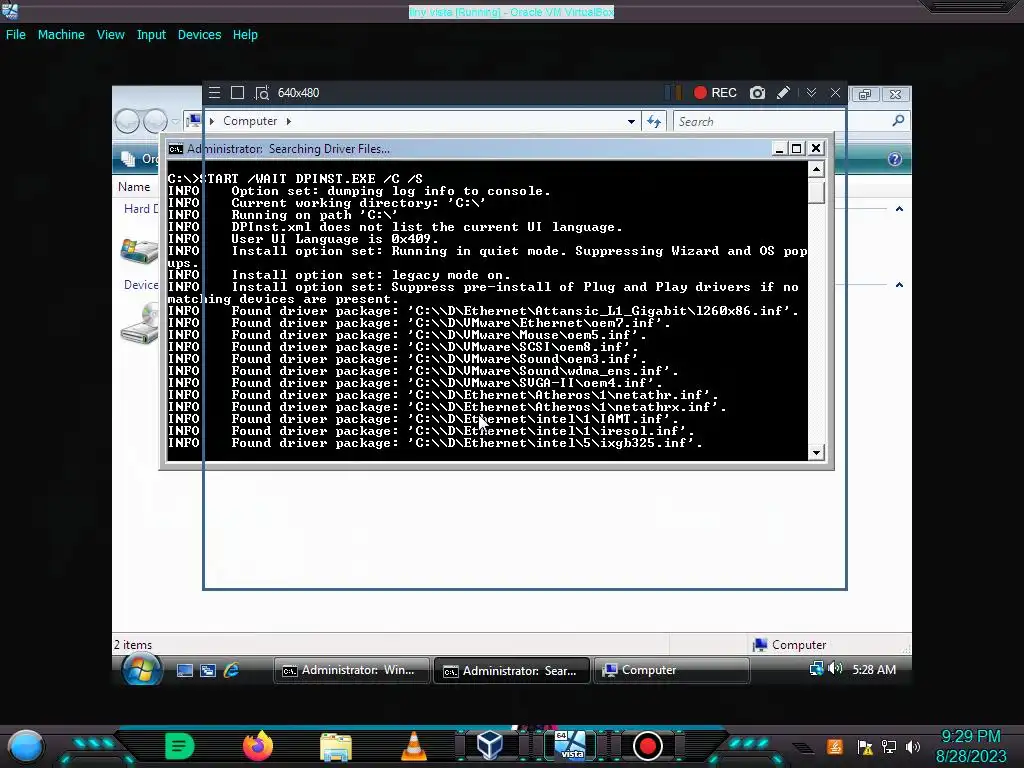Click the host network tray icon
This screenshot has width=1024, height=768.
[x=889, y=746]
